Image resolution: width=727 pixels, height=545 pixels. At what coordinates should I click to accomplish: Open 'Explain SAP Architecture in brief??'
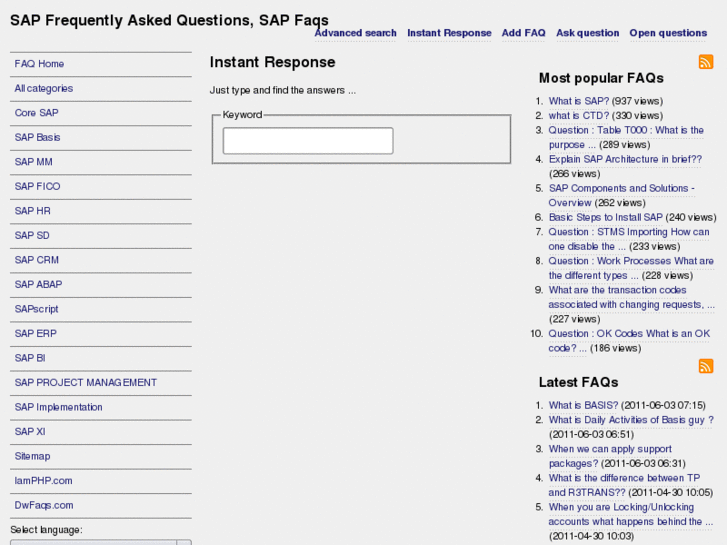click(x=625, y=159)
